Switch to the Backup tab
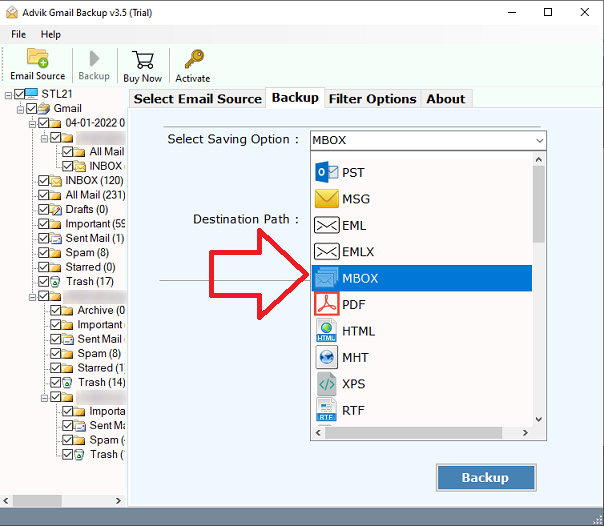The image size is (604, 526). (x=295, y=97)
